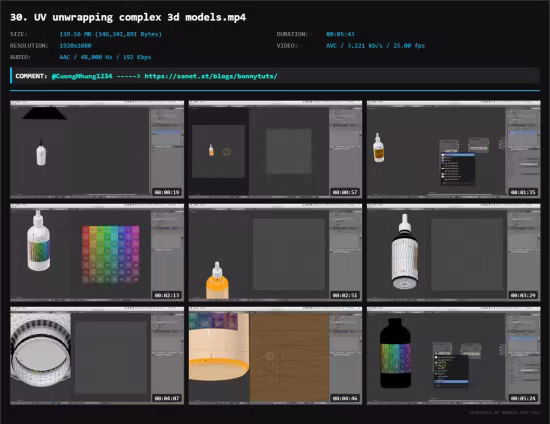Screen dimensions: 550x424
Task: Select the duration value '00:05:43'
Action: point(340,34)
